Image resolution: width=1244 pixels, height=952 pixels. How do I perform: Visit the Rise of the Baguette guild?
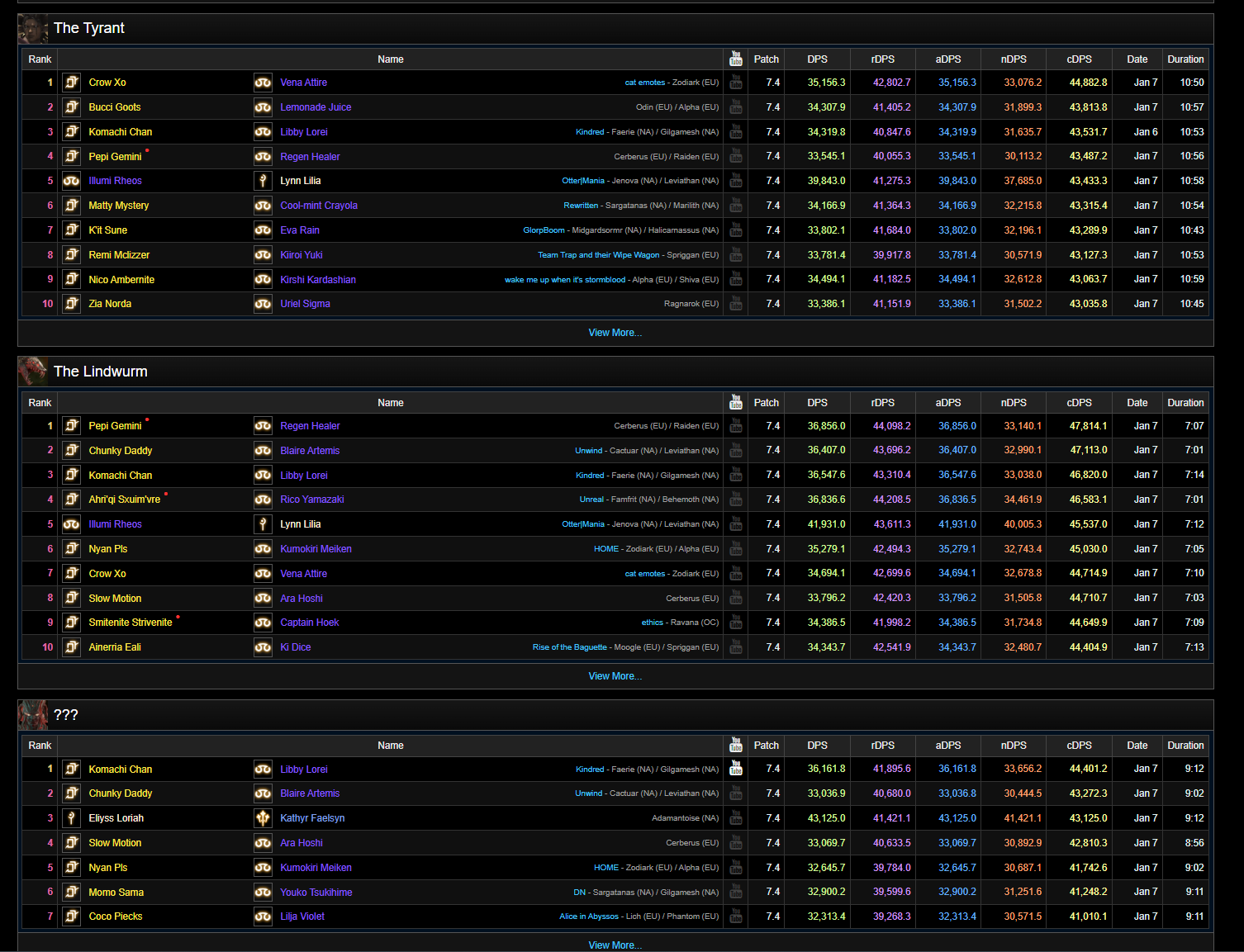pyautogui.click(x=569, y=647)
